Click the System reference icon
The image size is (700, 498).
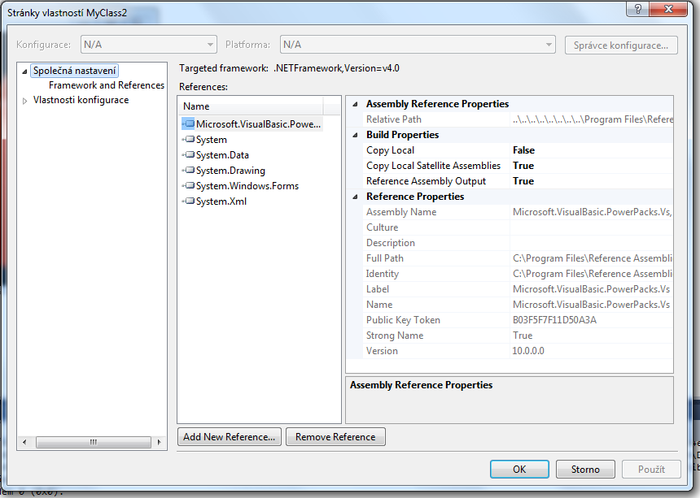pyautogui.click(x=188, y=139)
